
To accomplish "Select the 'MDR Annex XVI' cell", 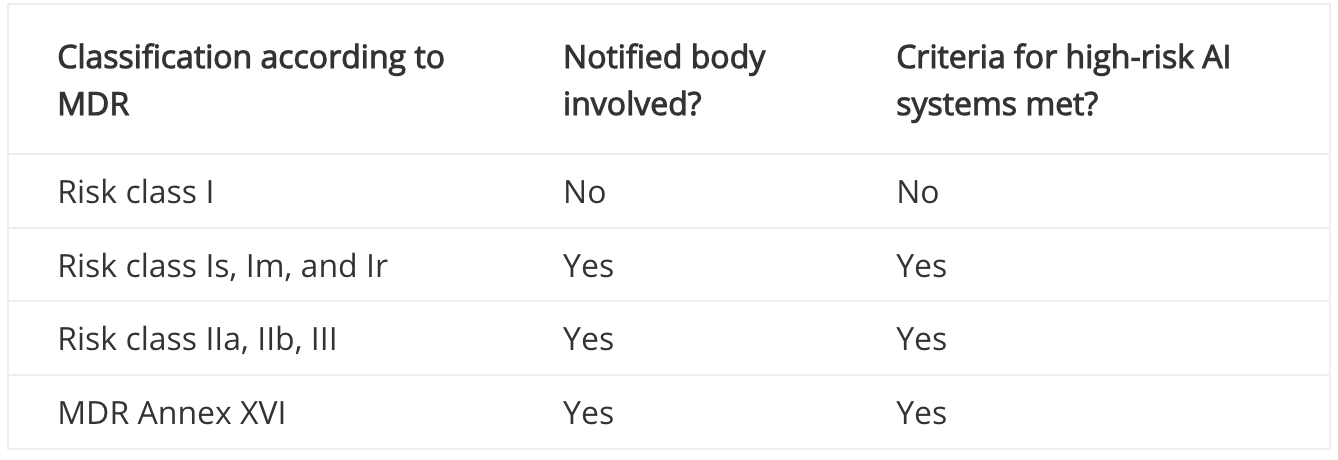I will (x=171, y=413).
